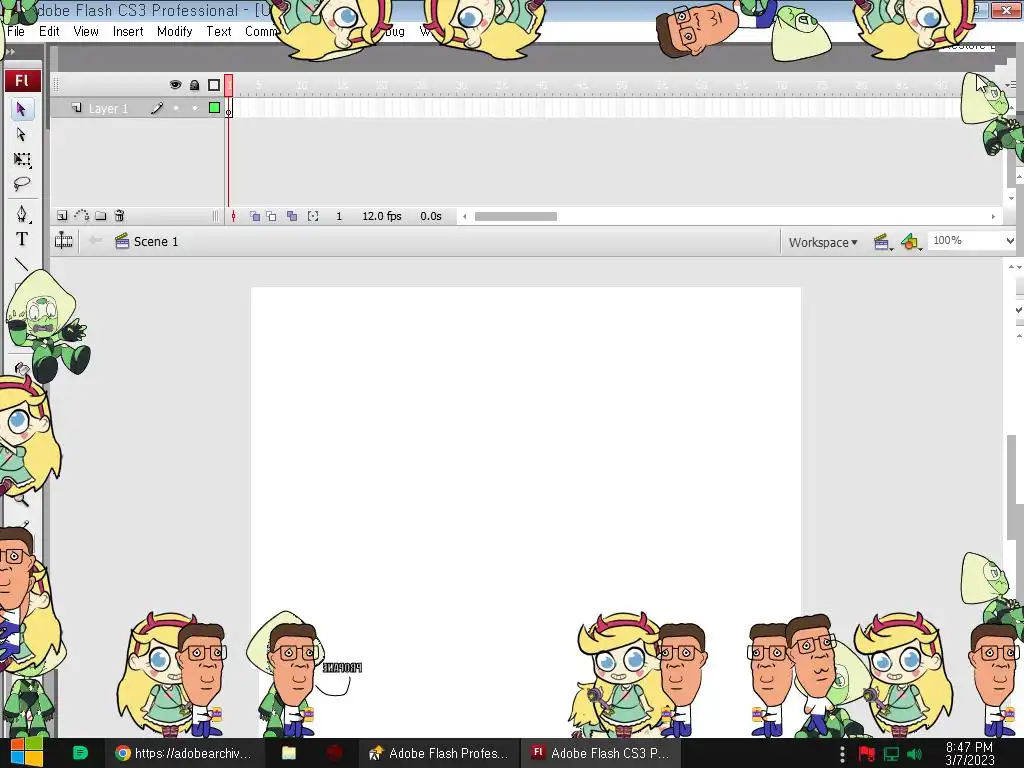Click the Insert Layer Folder icon
This screenshot has width=1024, height=768.
pyautogui.click(x=101, y=216)
